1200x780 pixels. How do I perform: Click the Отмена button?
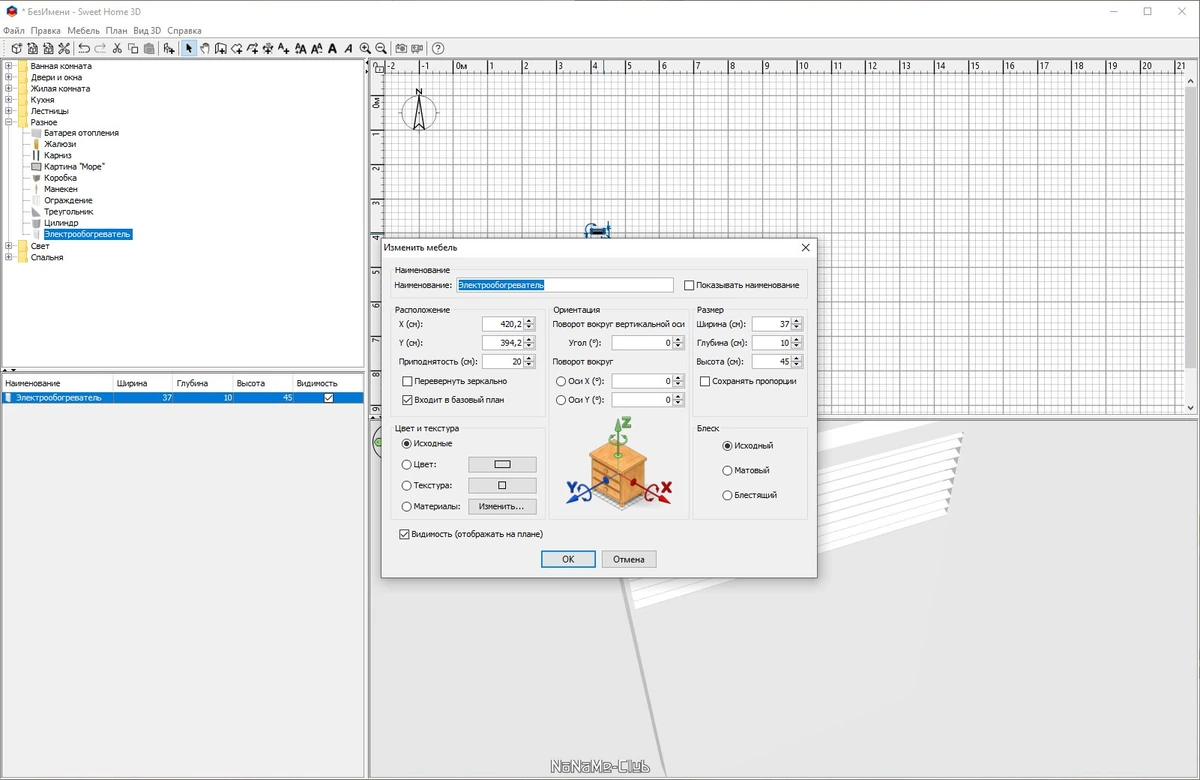629,559
